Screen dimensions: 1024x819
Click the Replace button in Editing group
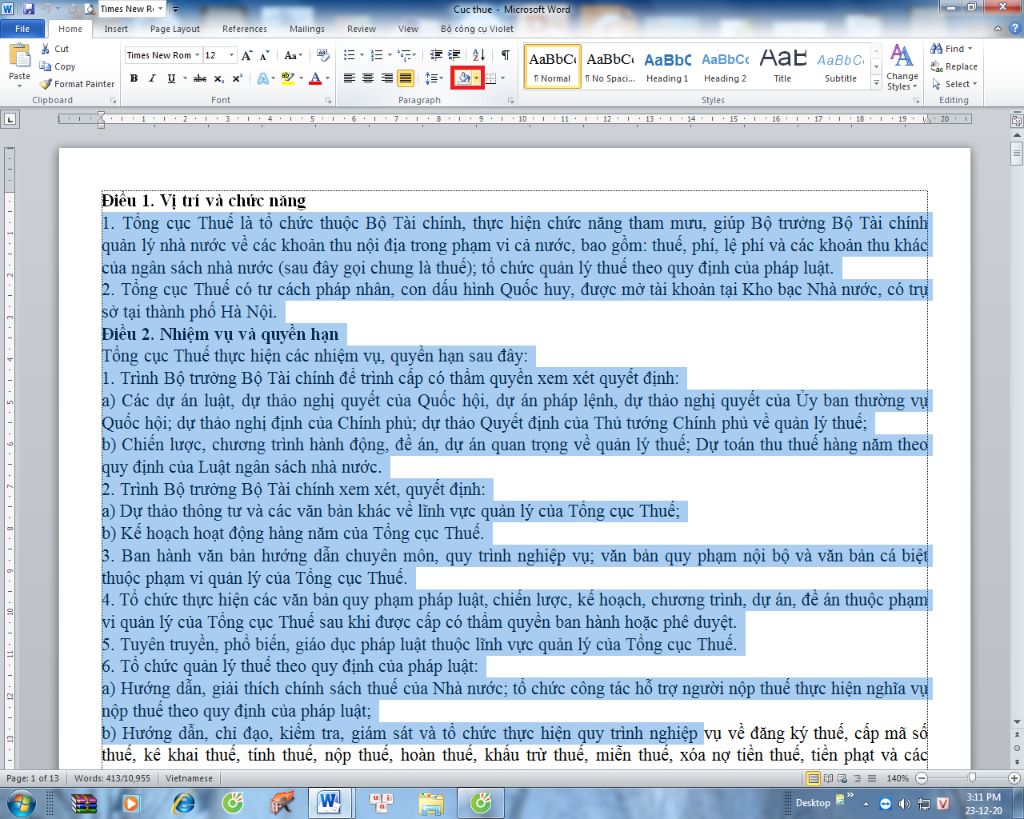[x=954, y=67]
